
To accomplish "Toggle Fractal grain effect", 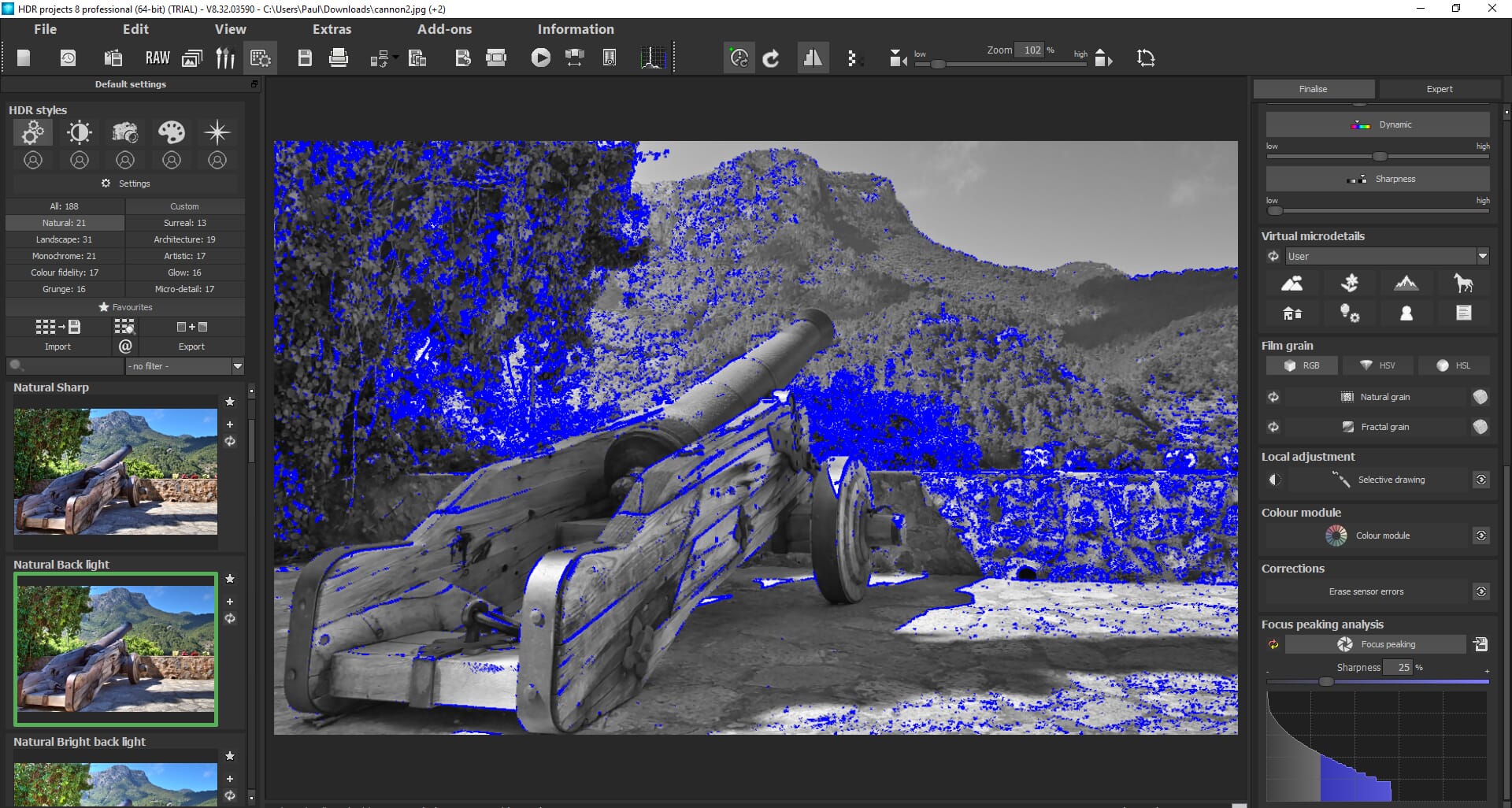I will tap(1375, 427).
